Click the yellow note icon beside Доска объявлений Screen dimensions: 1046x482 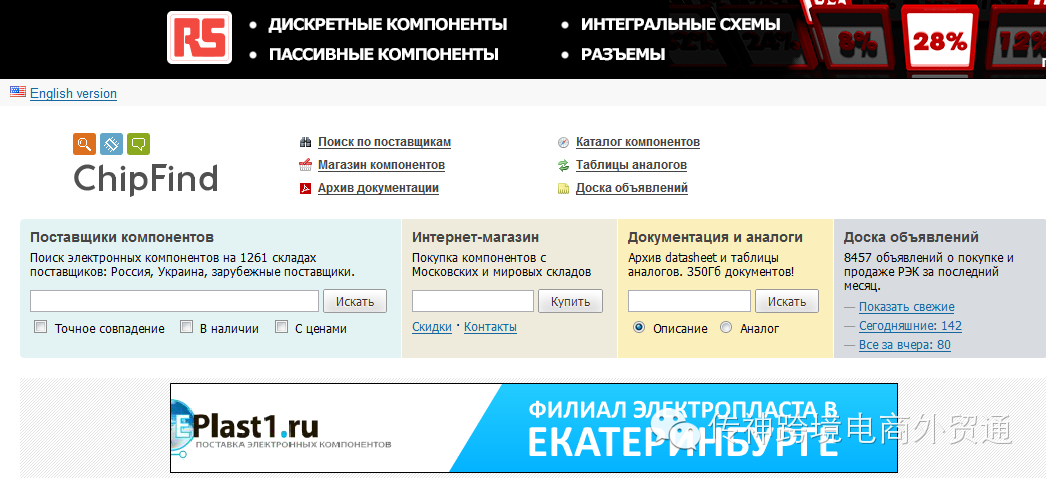pyautogui.click(x=564, y=189)
